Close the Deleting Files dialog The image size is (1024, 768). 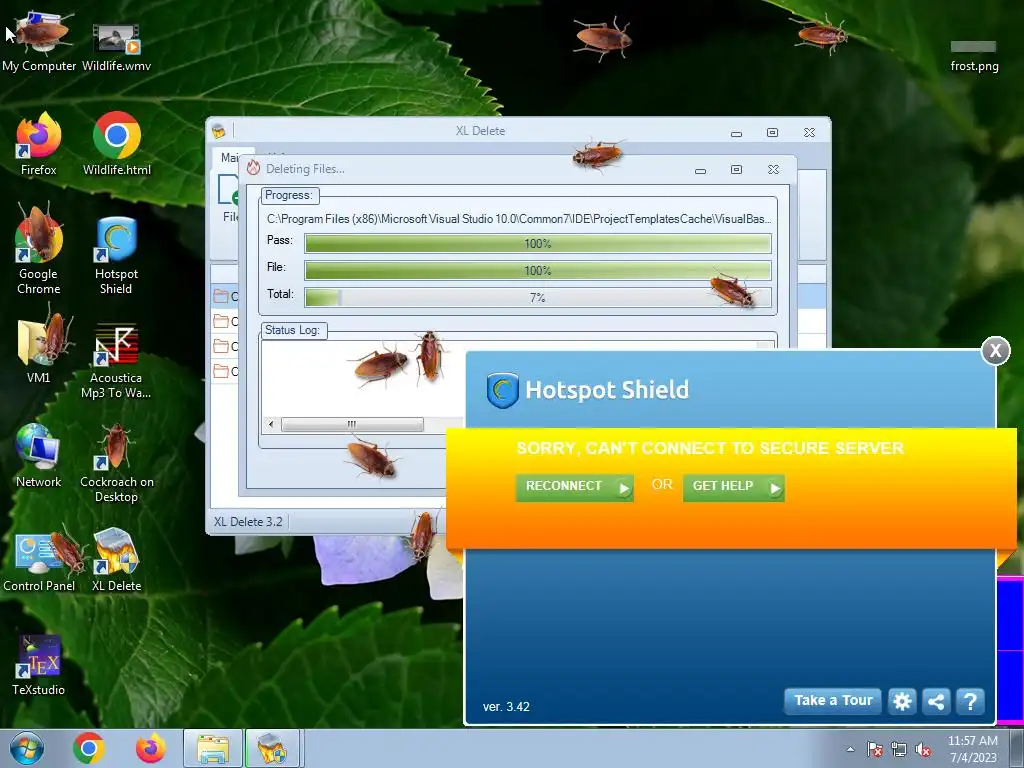[x=773, y=170]
